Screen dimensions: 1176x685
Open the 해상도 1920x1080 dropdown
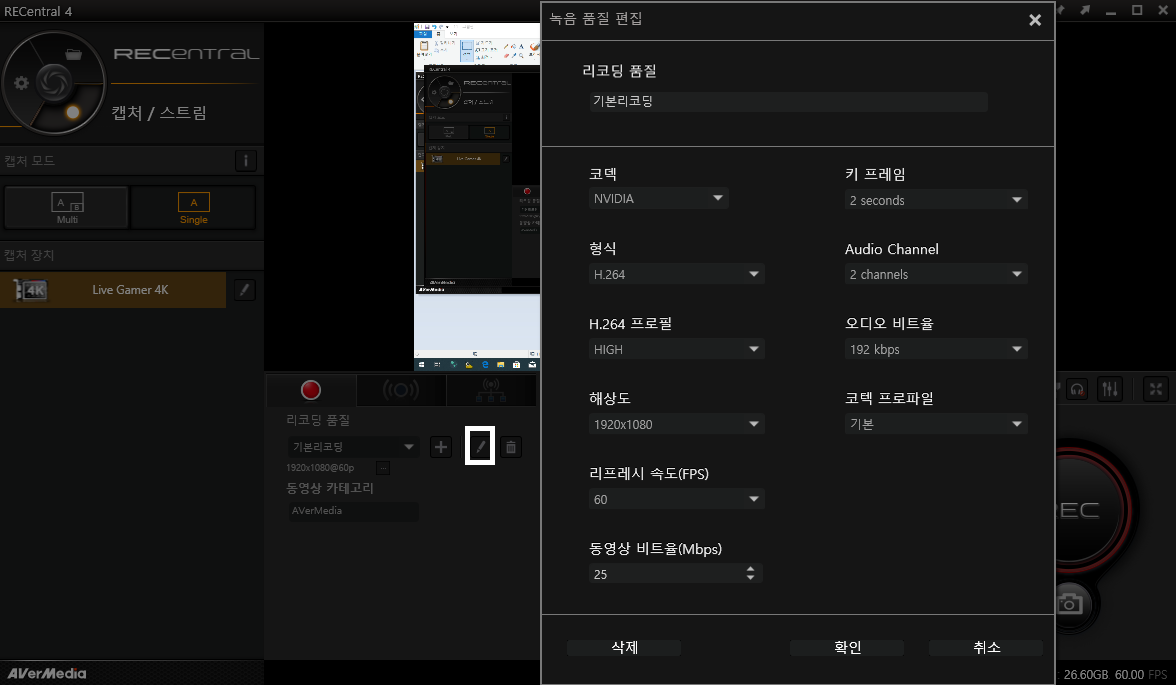click(x=676, y=424)
